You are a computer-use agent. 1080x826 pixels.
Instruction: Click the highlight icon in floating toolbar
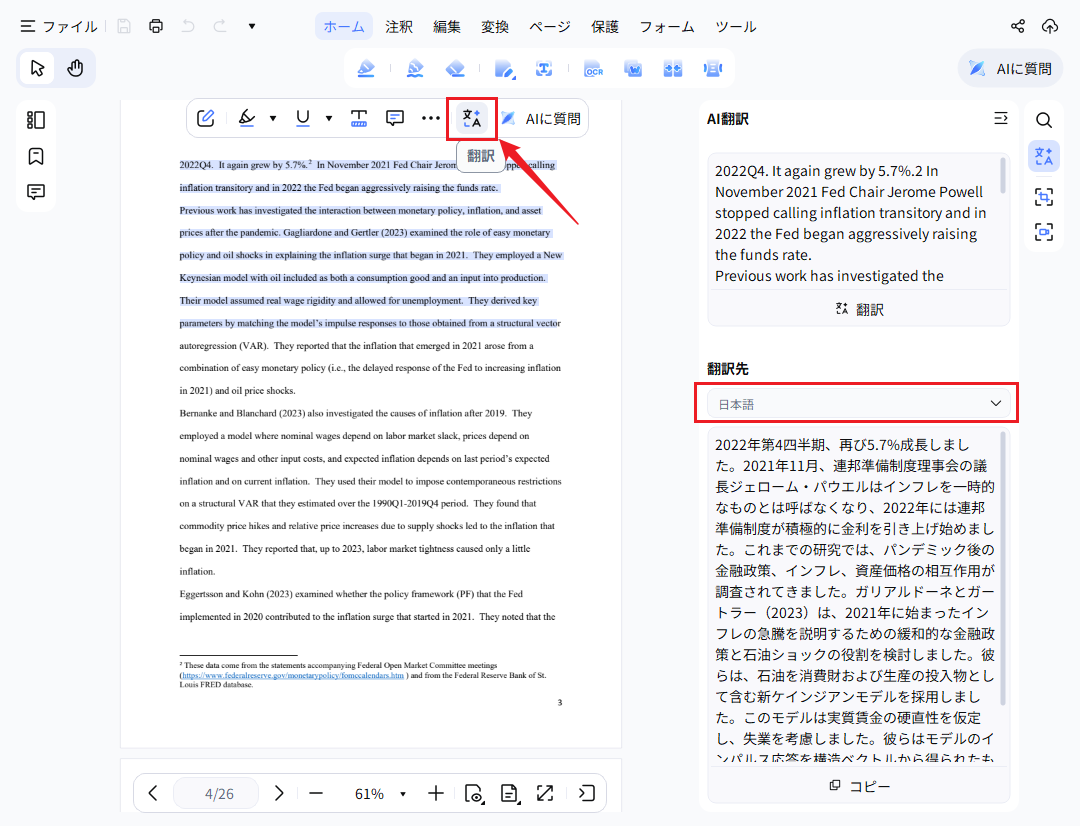tap(247, 118)
